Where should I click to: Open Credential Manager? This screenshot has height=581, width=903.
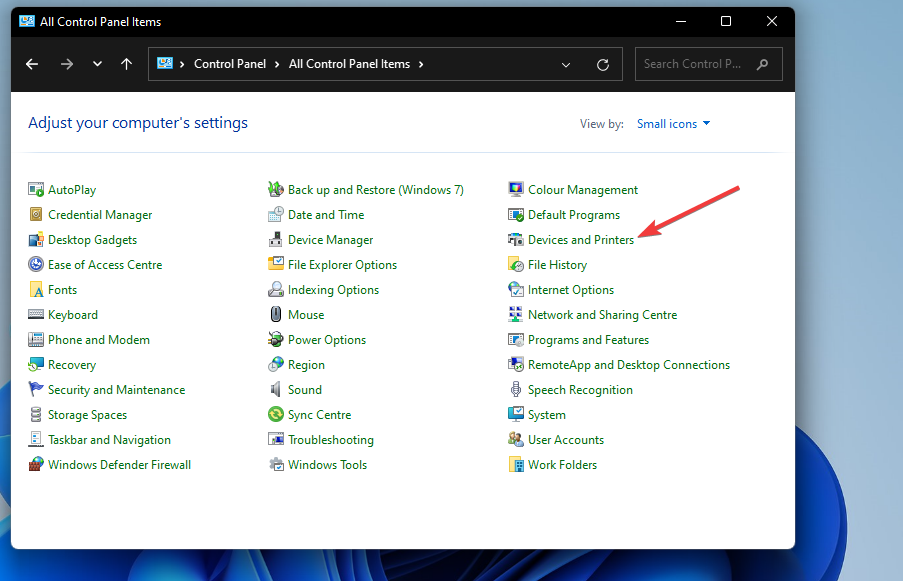point(99,214)
